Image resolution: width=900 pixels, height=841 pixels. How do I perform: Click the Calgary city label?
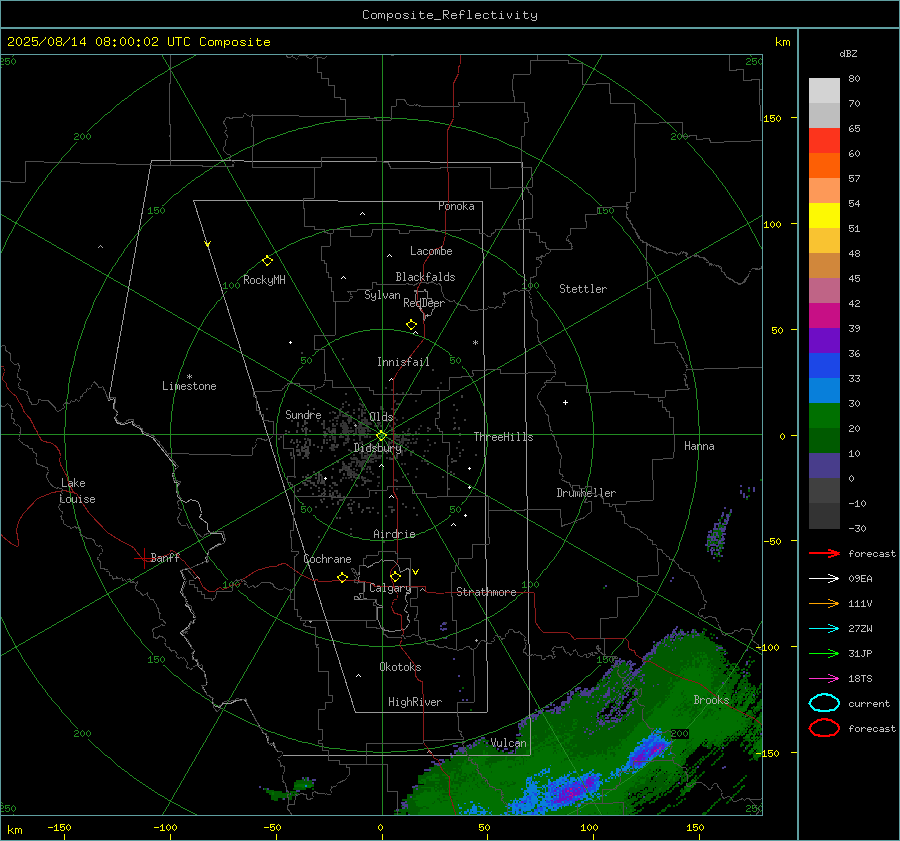point(390,588)
